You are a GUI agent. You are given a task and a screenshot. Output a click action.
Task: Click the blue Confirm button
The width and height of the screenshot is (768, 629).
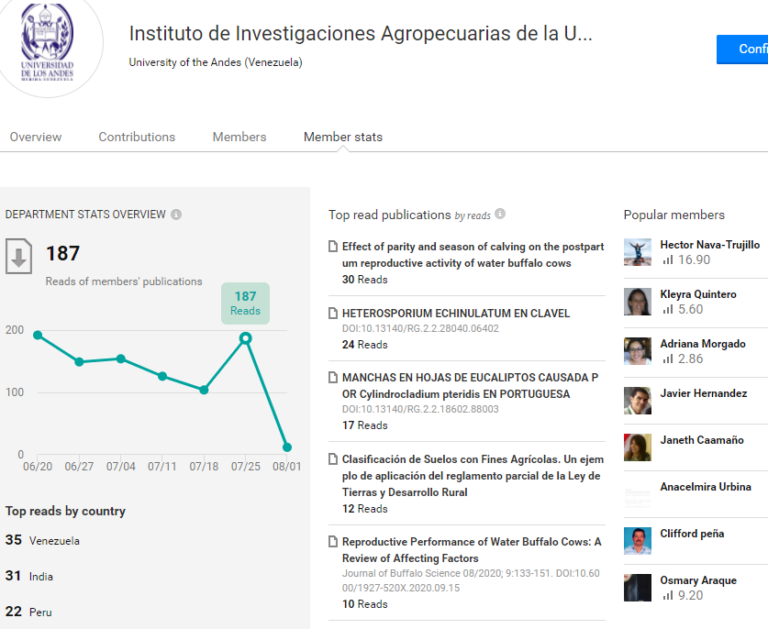742,49
